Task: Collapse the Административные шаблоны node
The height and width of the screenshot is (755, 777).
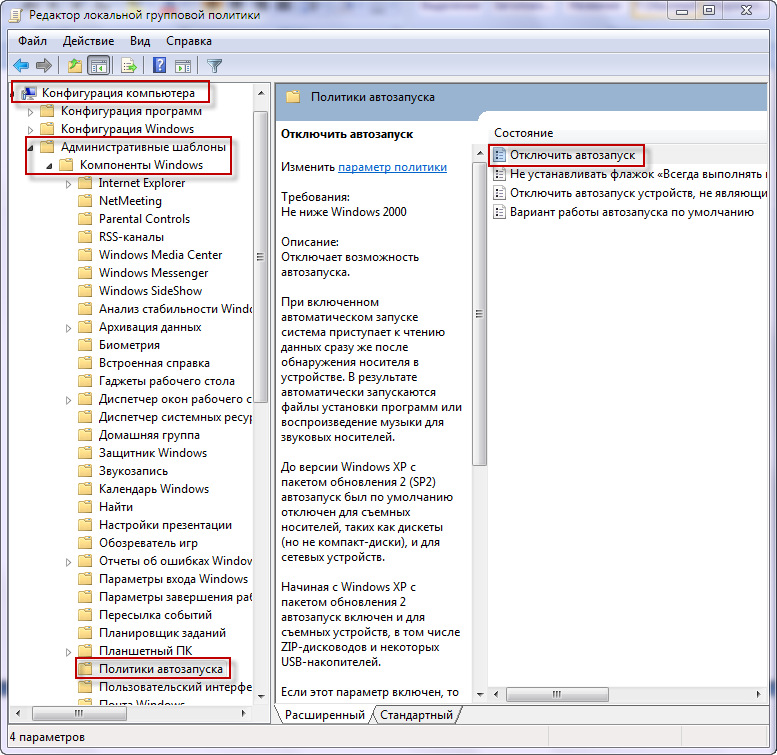Action: (x=30, y=148)
